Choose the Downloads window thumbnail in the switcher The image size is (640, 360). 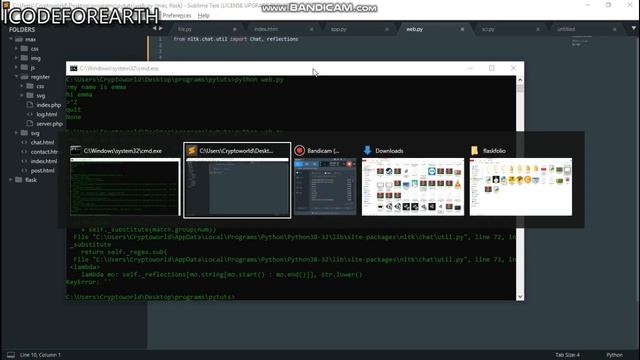coord(413,187)
